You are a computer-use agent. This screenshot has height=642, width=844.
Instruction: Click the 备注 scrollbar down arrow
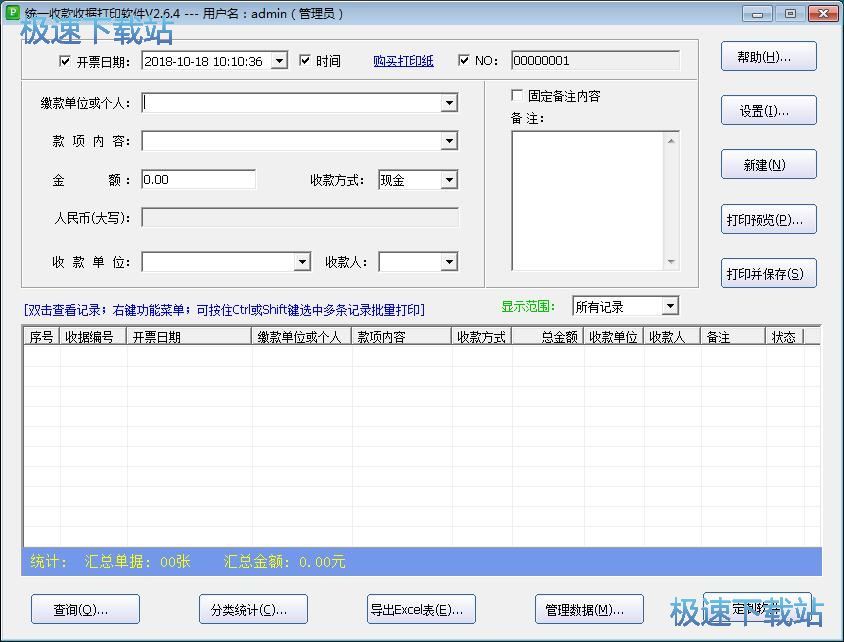click(x=671, y=262)
